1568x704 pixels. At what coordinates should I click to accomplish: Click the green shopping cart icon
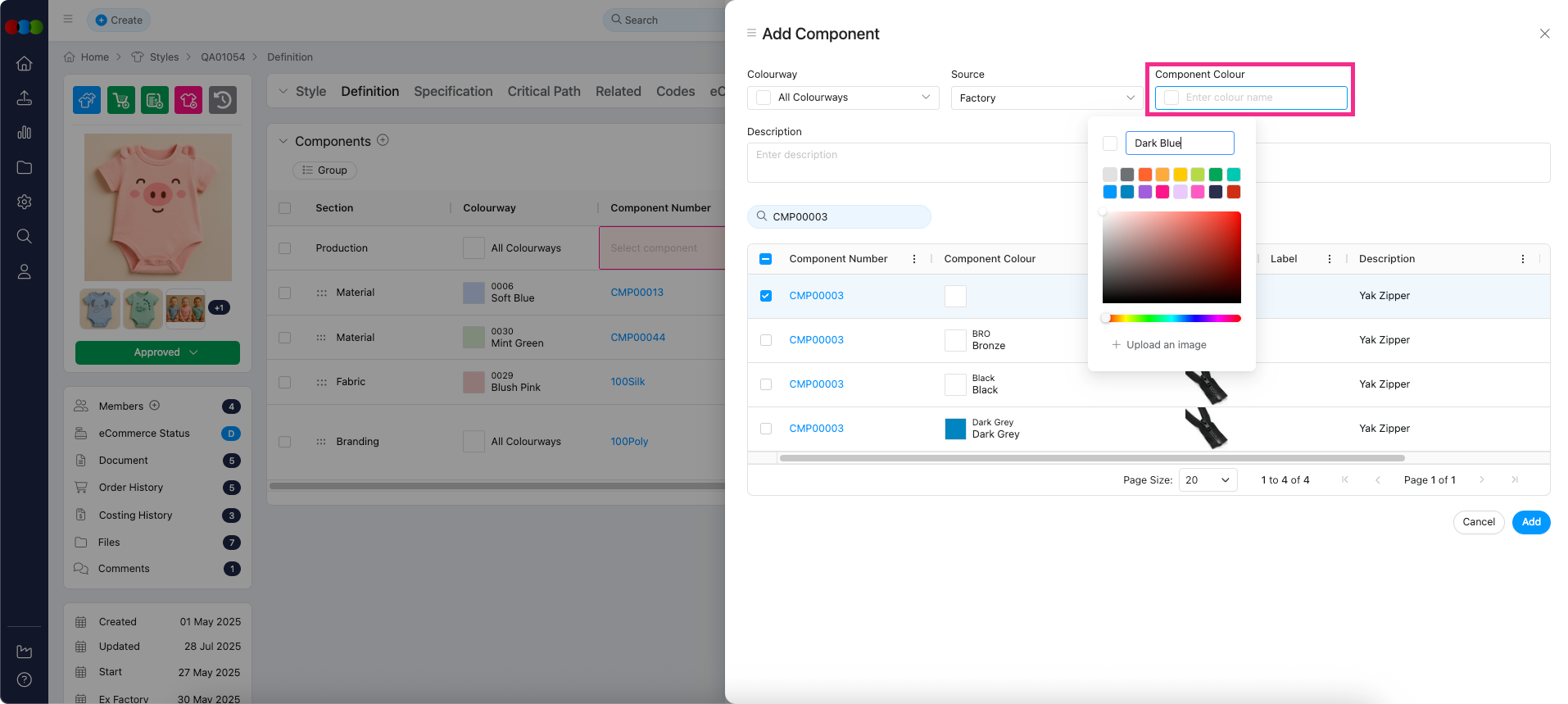[121, 100]
